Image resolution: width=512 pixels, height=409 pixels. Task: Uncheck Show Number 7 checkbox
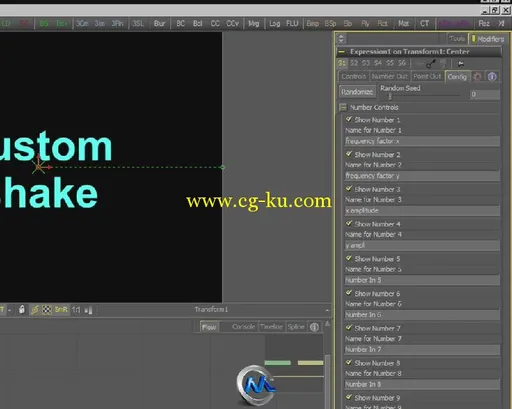349,327
